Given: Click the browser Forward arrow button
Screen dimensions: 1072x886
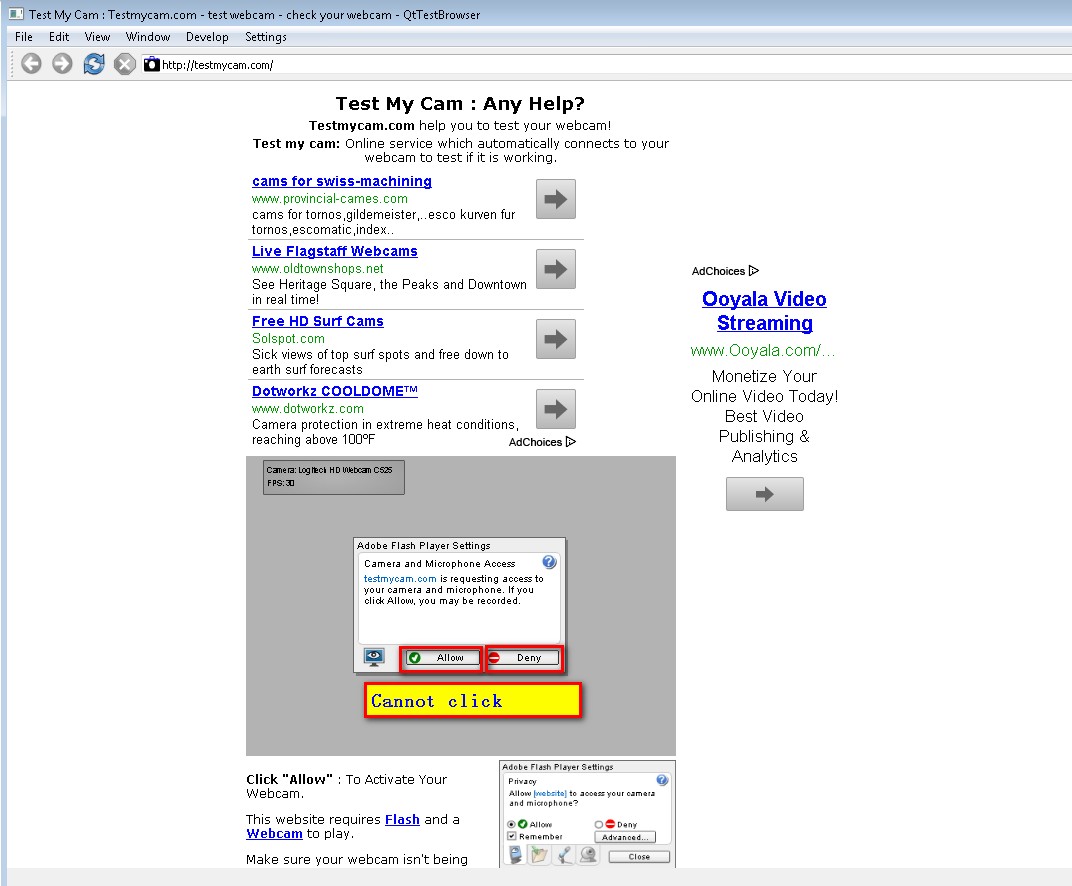Looking at the screenshot, I should tap(62, 64).
